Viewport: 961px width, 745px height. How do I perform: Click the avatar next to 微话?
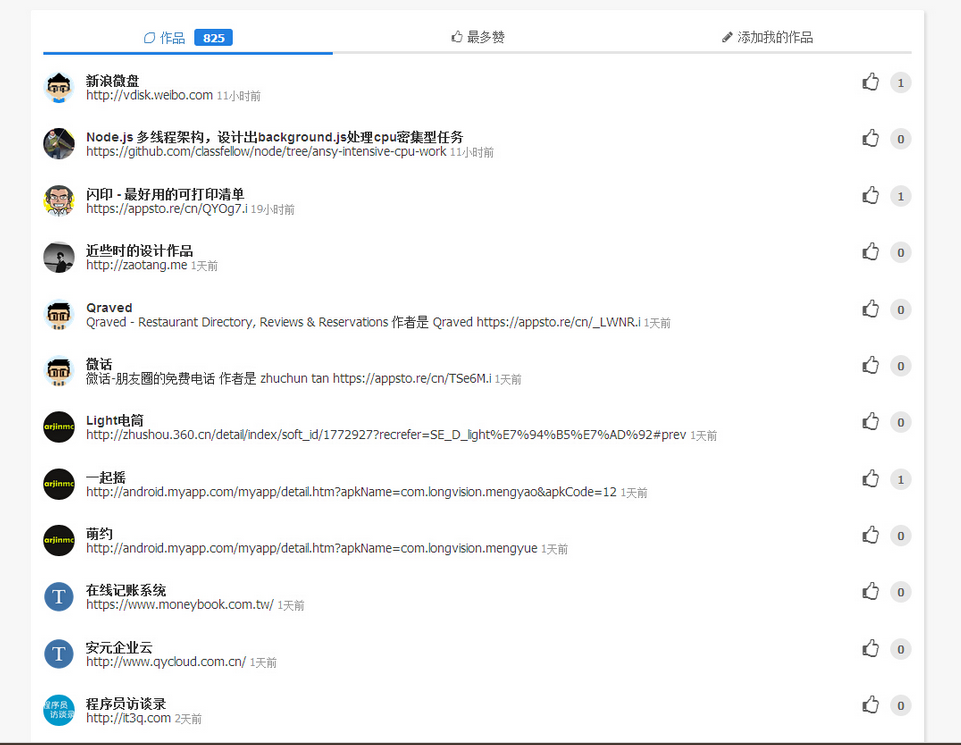(x=59, y=371)
